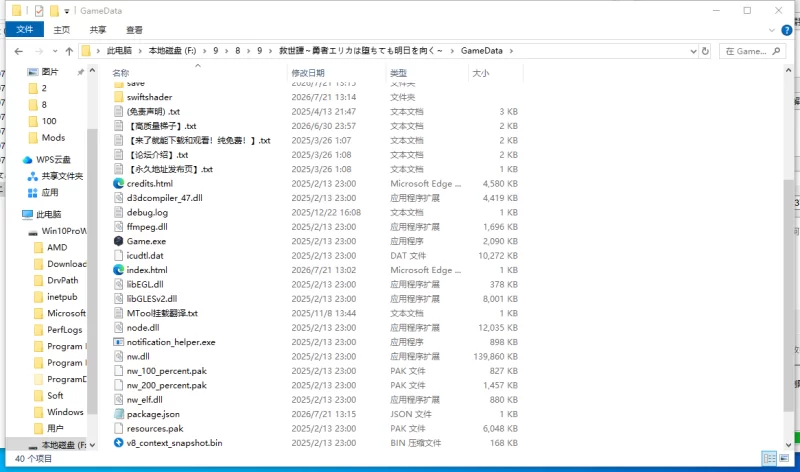
Task: Open the Mods folder in sidebar
Action: (x=53, y=137)
